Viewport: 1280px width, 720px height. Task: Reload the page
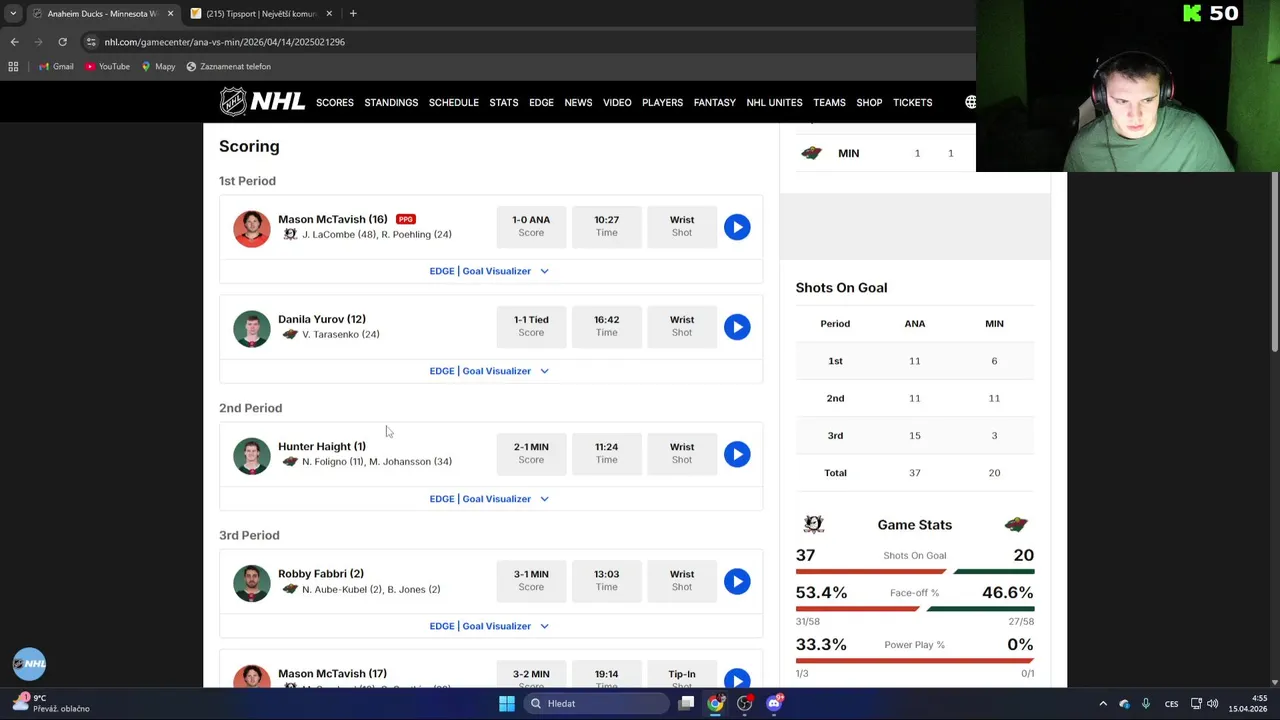click(62, 42)
